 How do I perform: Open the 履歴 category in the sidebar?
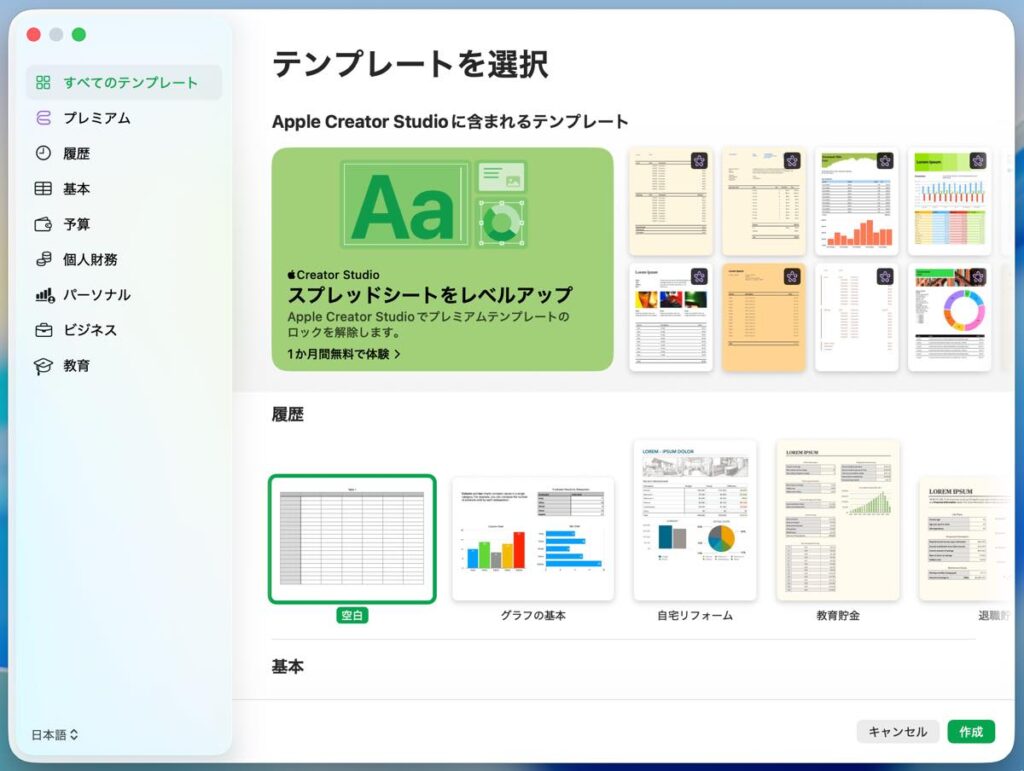[x=124, y=153]
